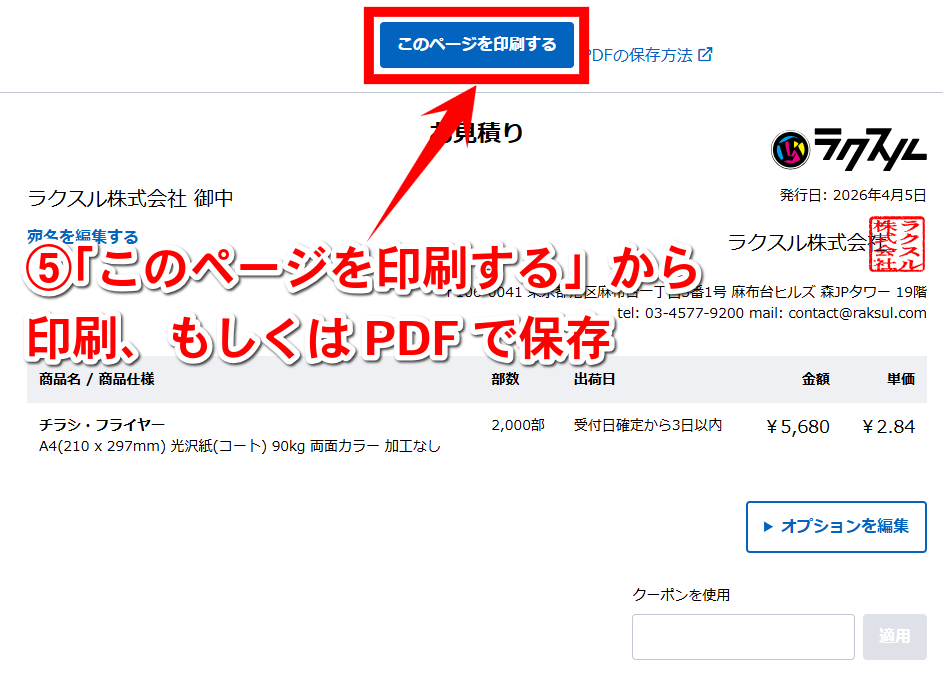Click the '出荷日' column header
Screen dimensions: 943x679
(594, 380)
